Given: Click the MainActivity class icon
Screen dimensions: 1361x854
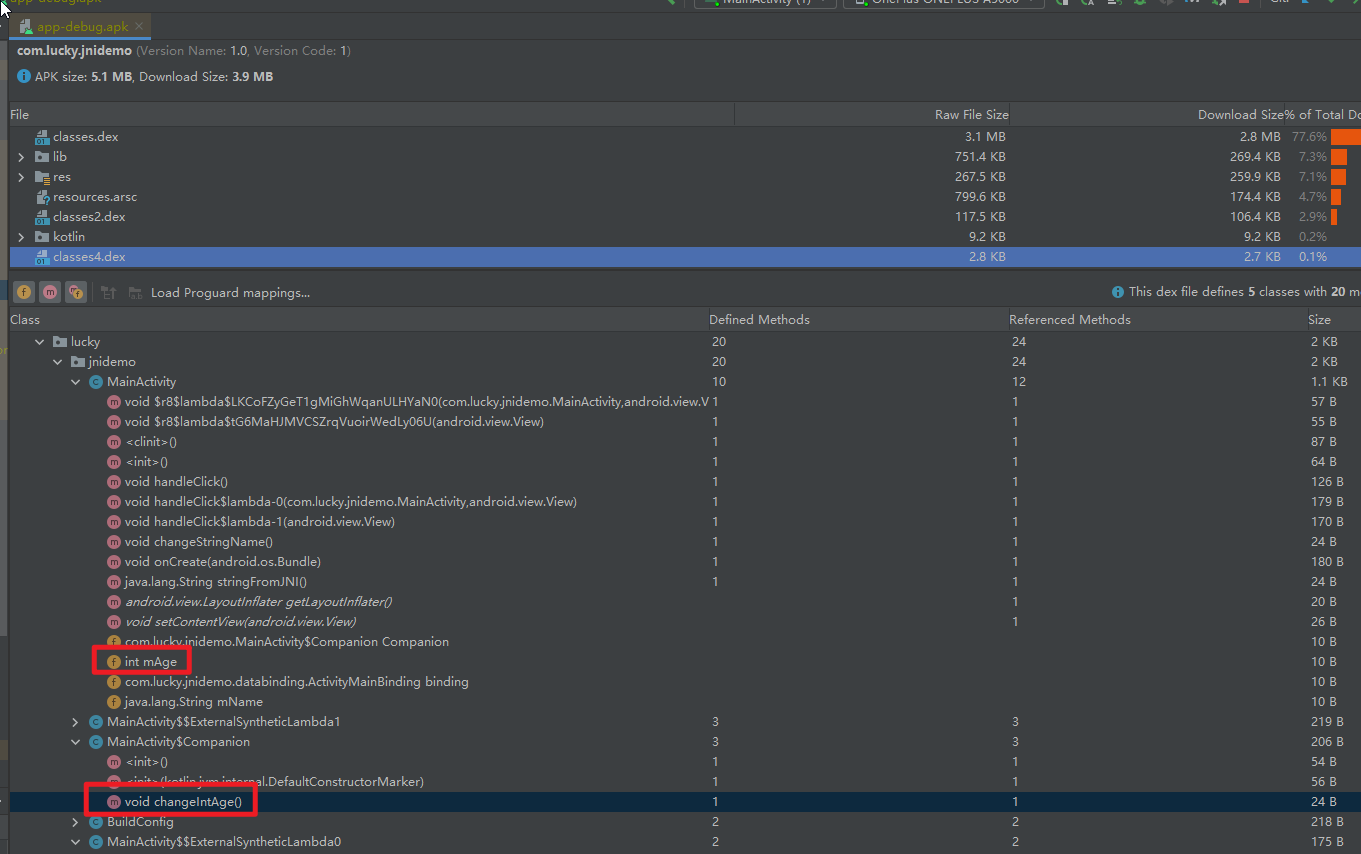Looking at the screenshot, I should (96, 382).
